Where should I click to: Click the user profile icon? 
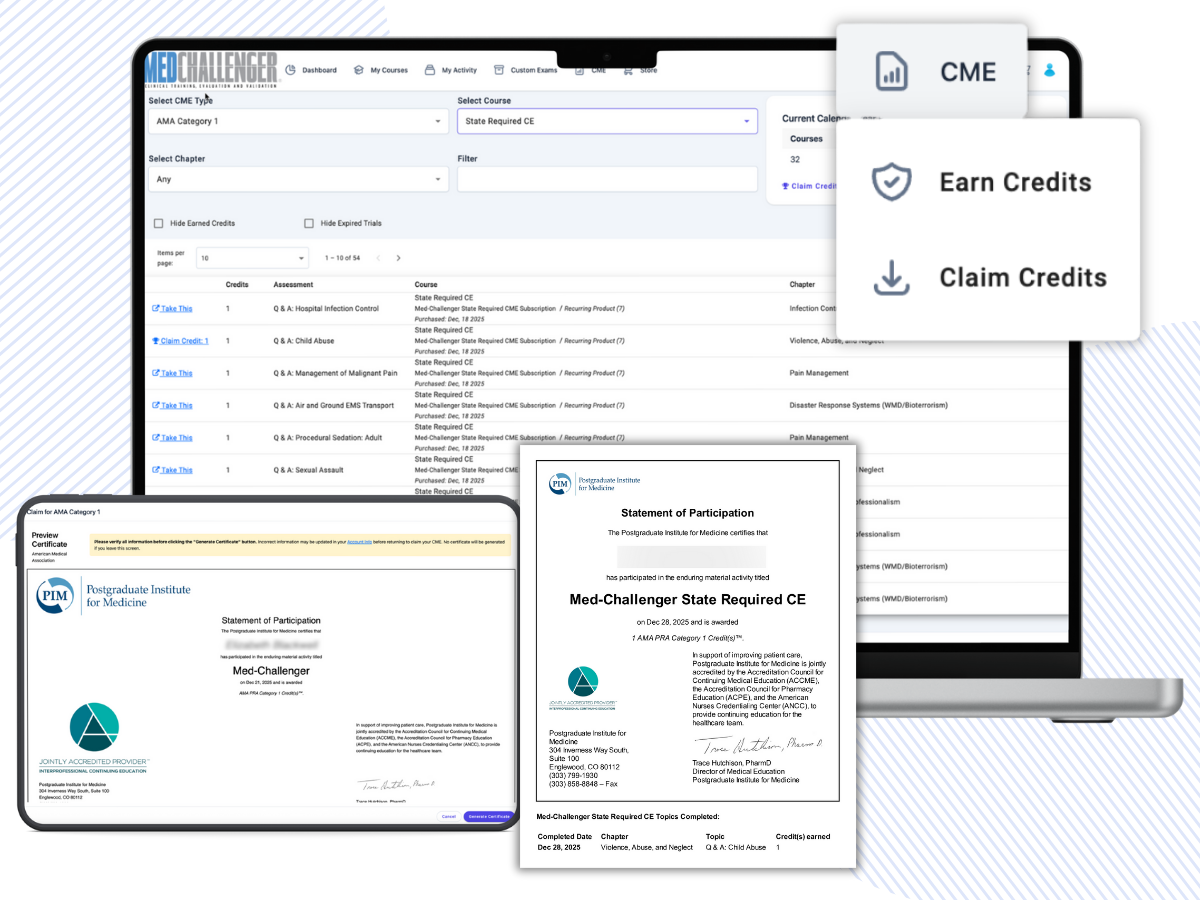click(1048, 70)
